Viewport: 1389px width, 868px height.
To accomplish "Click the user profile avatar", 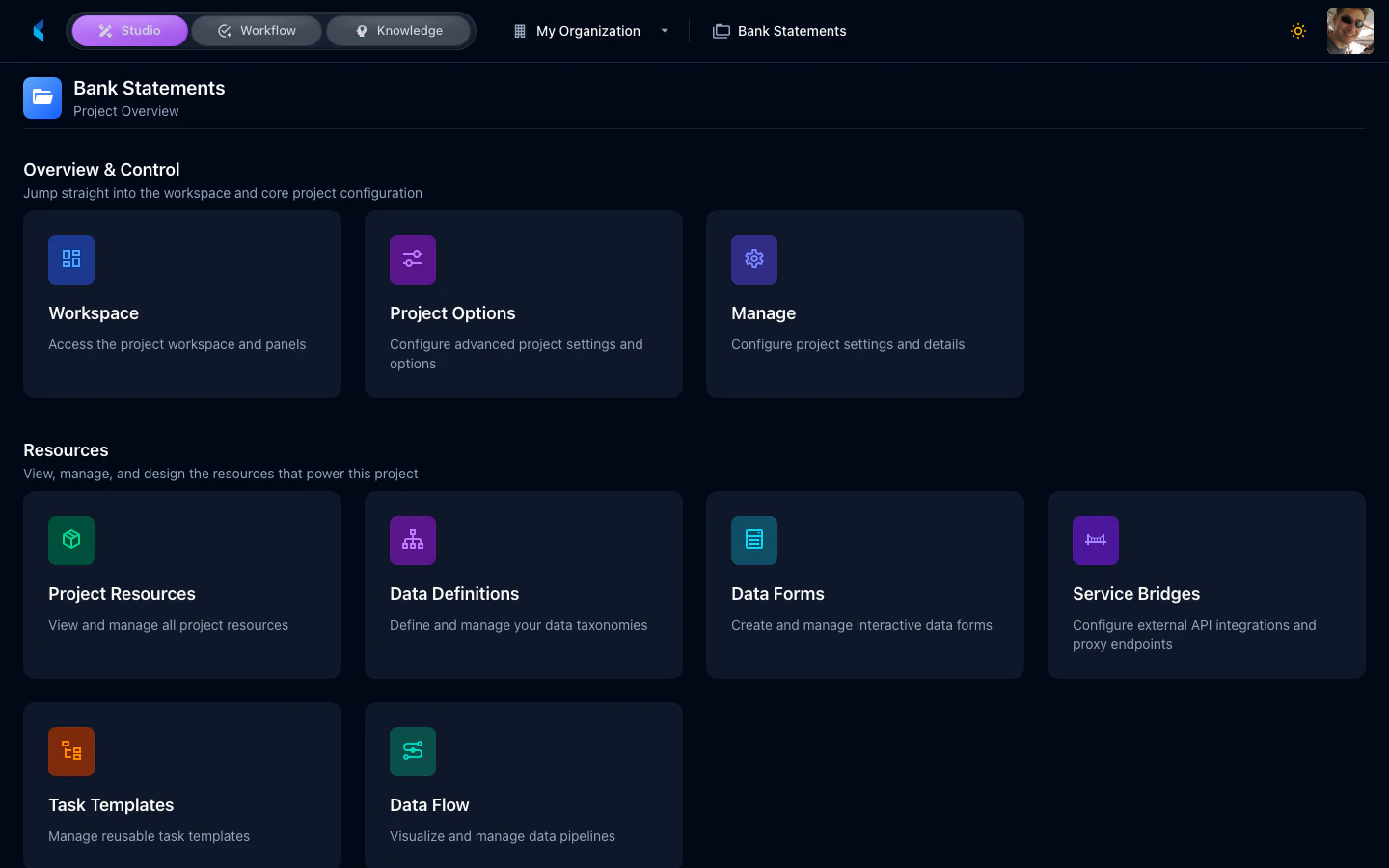I will [x=1349, y=31].
